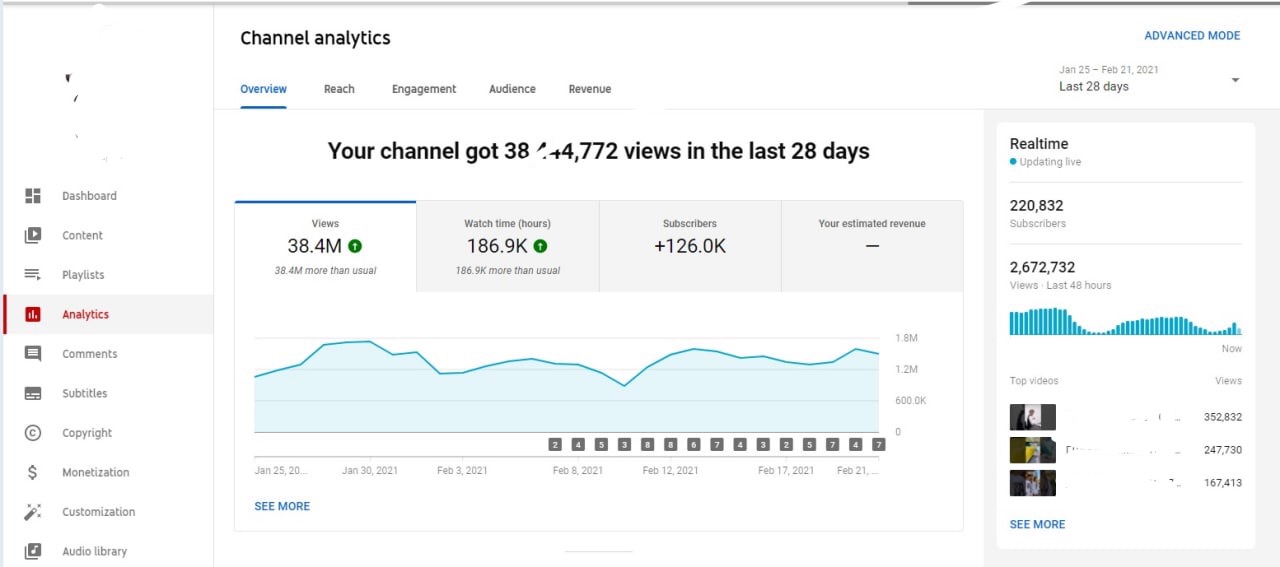
Task: Switch to the Reach tab
Action: (x=339, y=89)
